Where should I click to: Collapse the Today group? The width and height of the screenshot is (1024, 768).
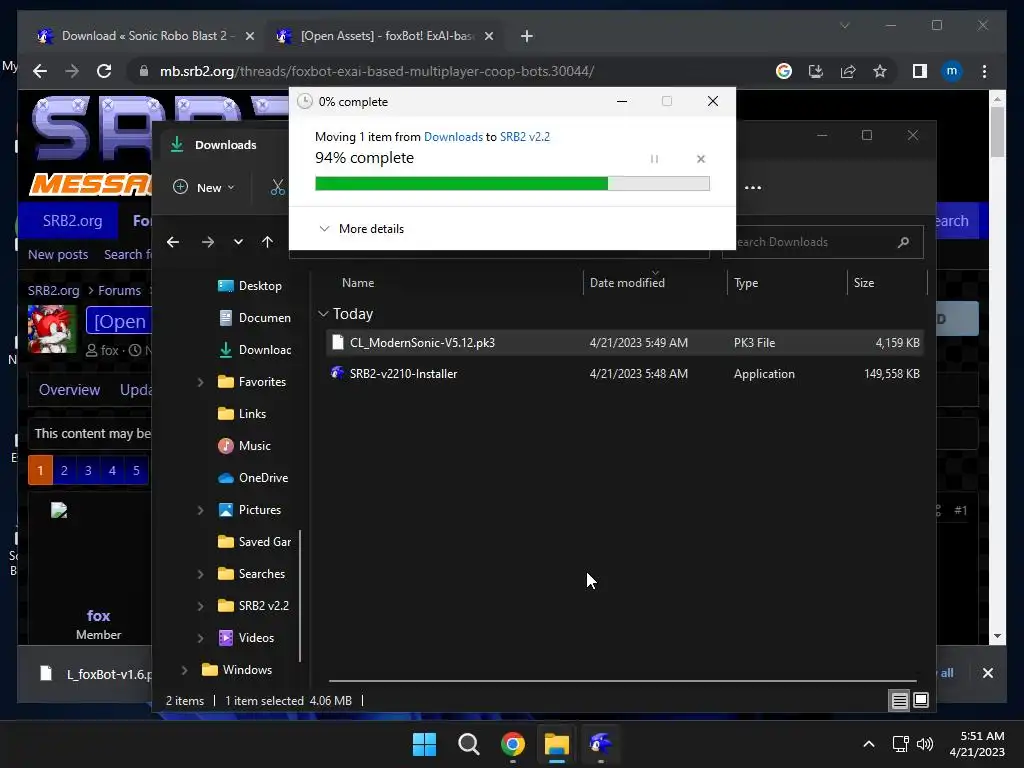coord(323,313)
